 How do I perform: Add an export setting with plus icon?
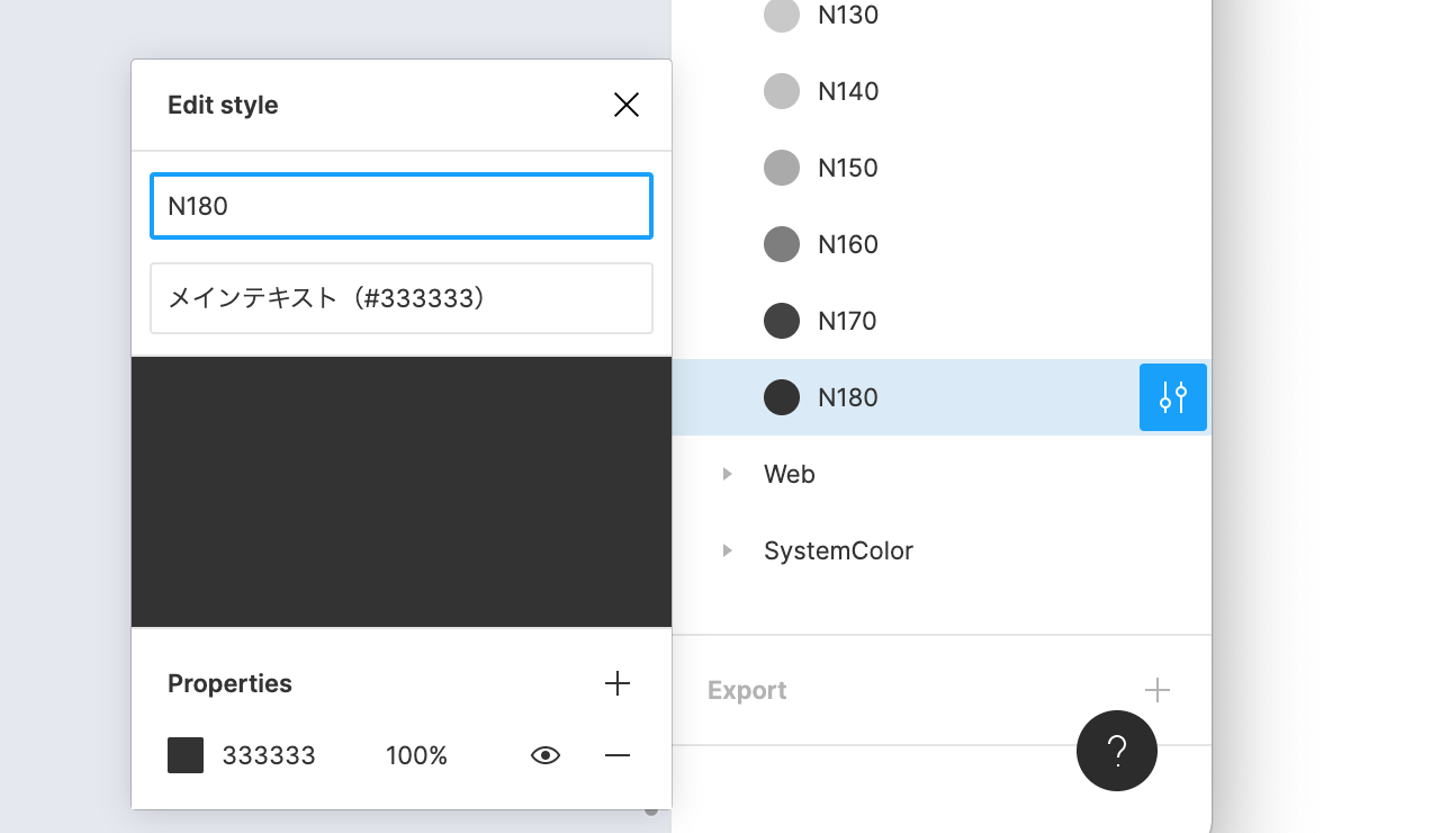pyautogui.click(x=1157, y=691)
